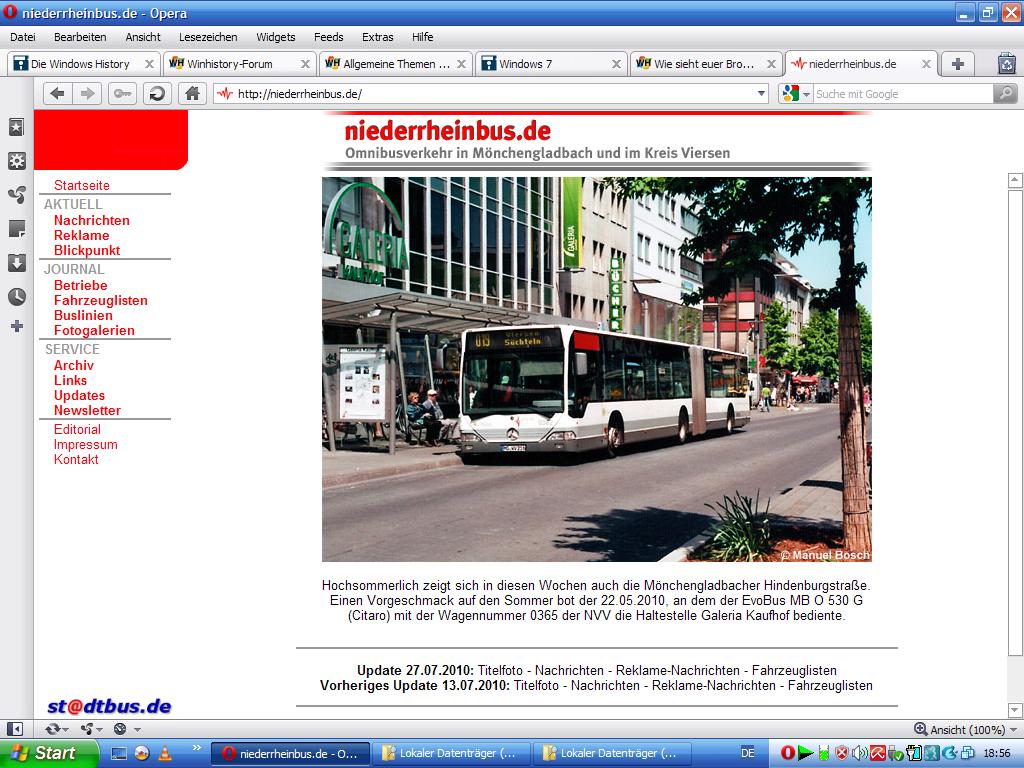
Task: Click in the Suche mit Google field
Action: coord(900,94)
